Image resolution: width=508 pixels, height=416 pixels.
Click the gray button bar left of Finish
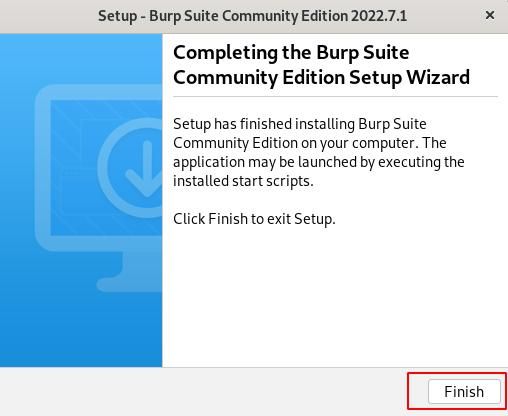pos(203,392)
